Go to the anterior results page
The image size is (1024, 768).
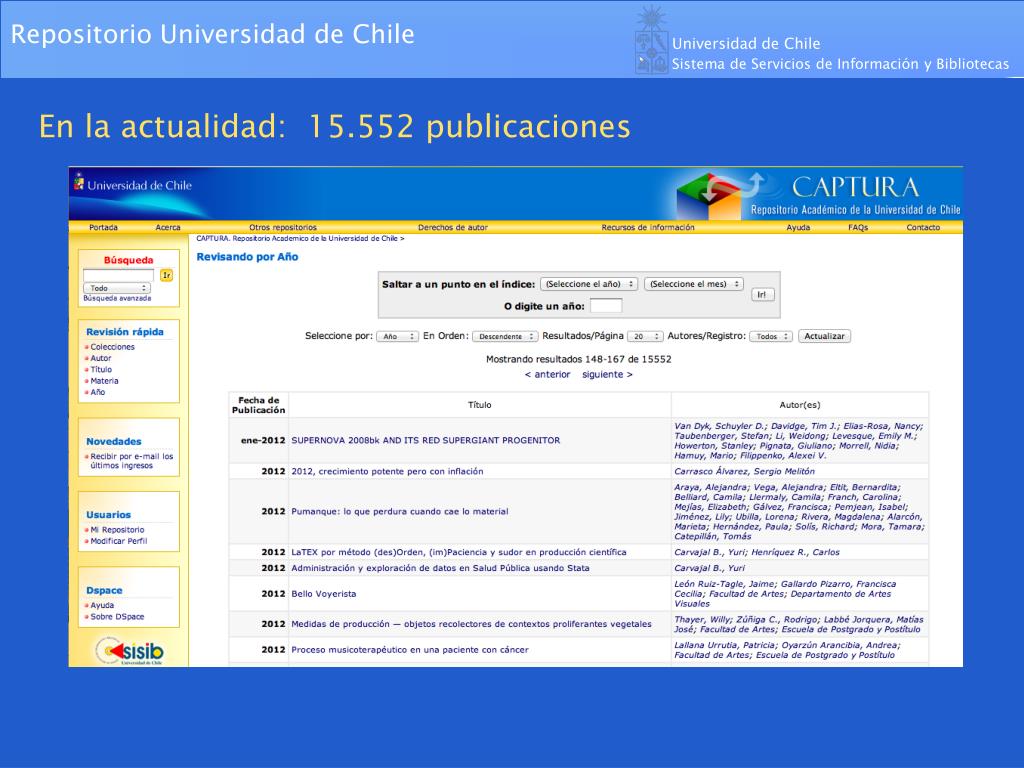548,374
